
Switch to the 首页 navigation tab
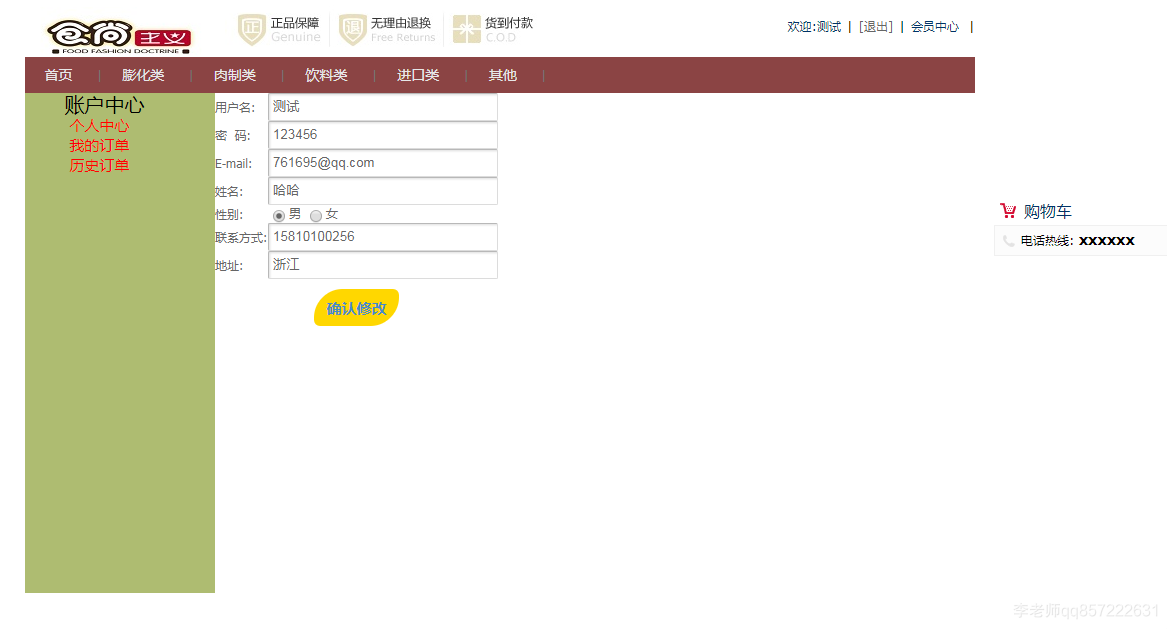[57, 75]
